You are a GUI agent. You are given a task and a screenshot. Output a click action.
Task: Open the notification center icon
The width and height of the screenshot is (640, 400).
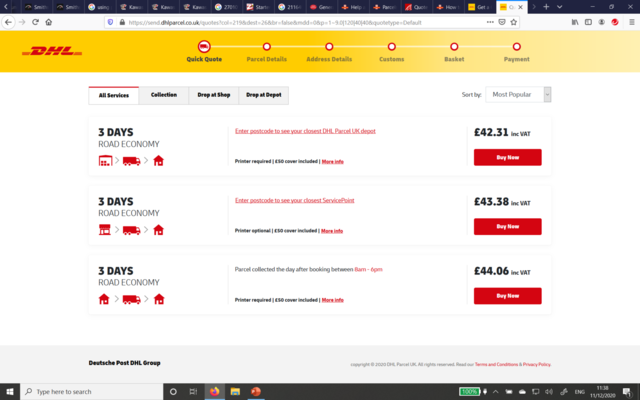[x=627, y=392]
